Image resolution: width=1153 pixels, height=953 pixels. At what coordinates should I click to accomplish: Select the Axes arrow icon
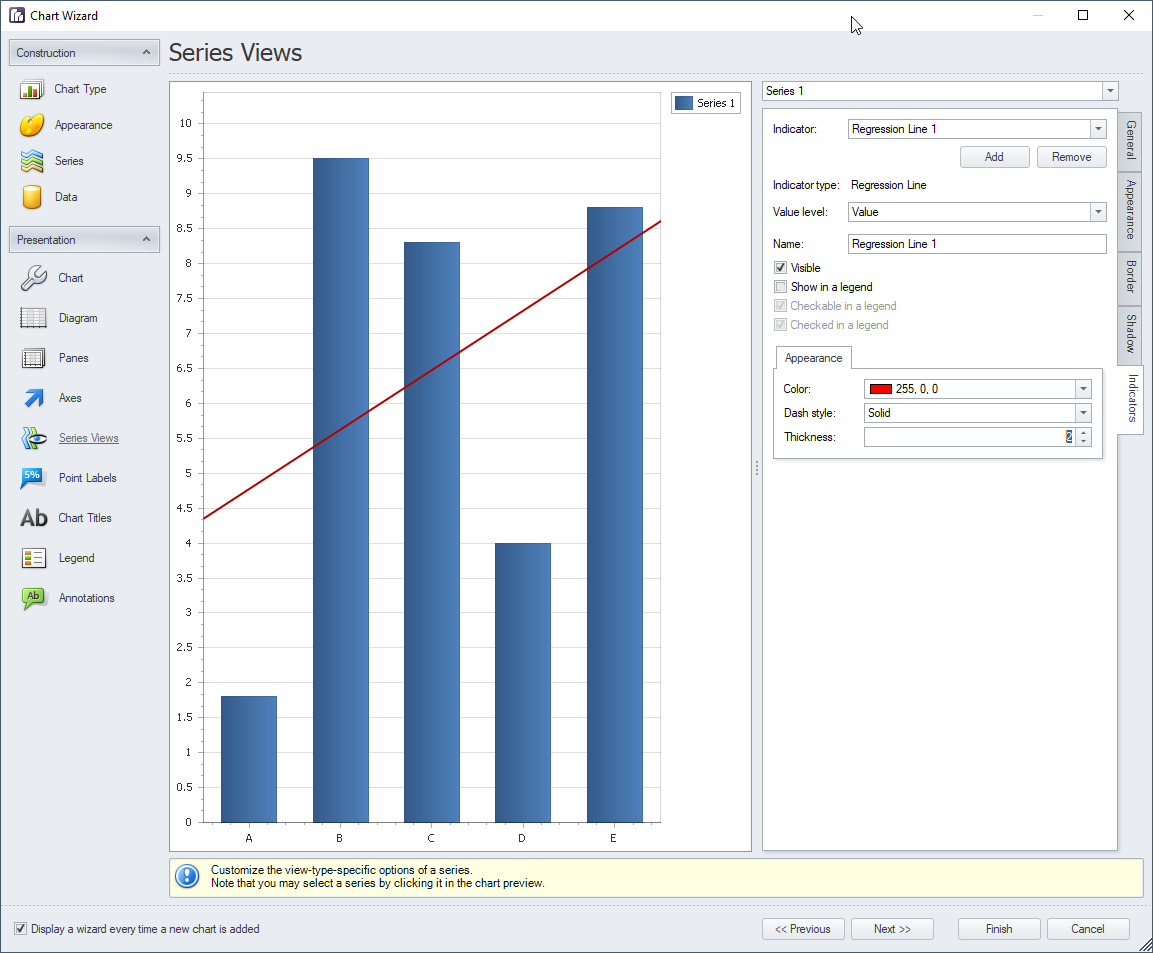point(32,397)
